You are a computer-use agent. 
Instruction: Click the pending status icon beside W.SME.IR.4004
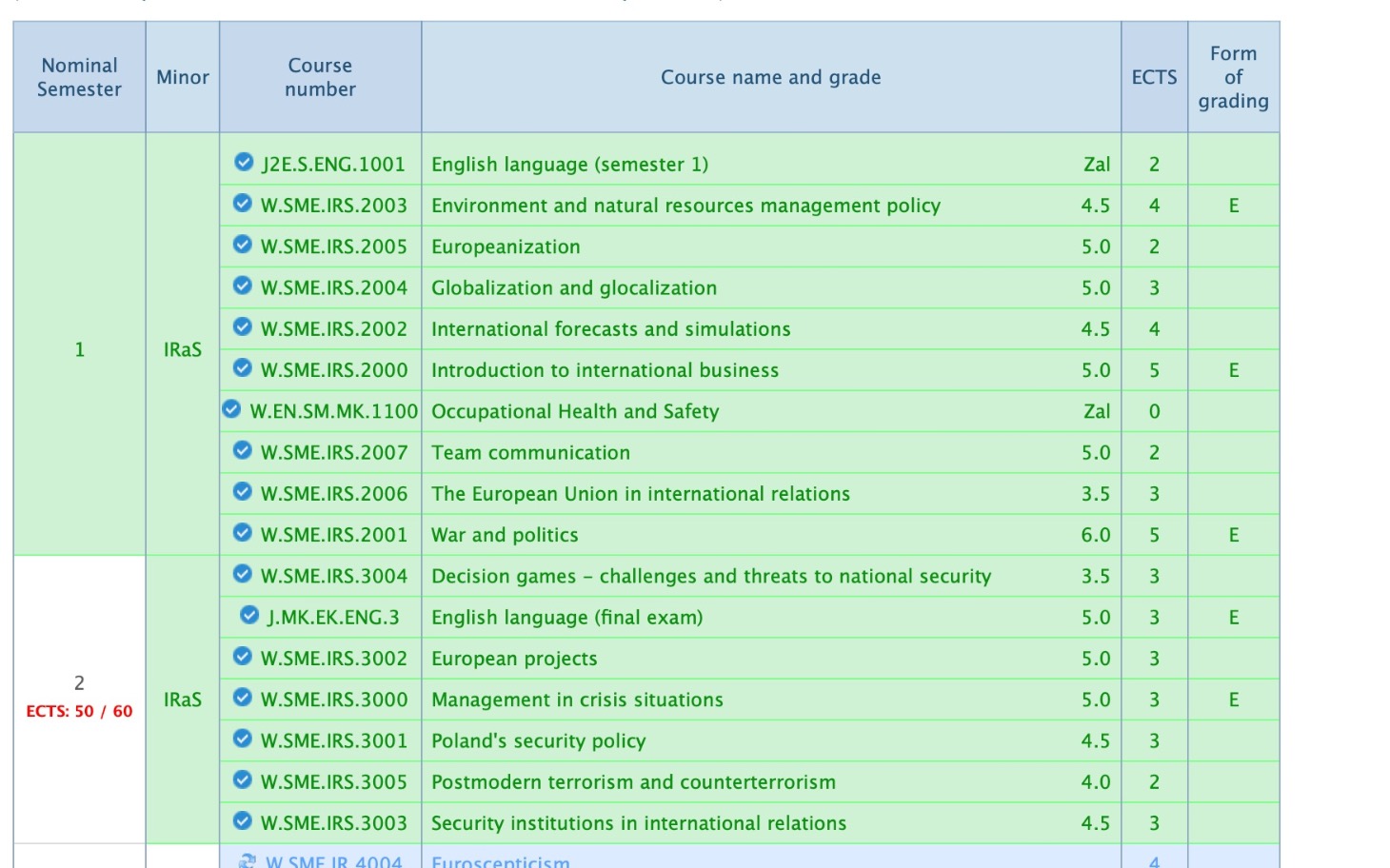pyautogui.click(x=248, y=861)
